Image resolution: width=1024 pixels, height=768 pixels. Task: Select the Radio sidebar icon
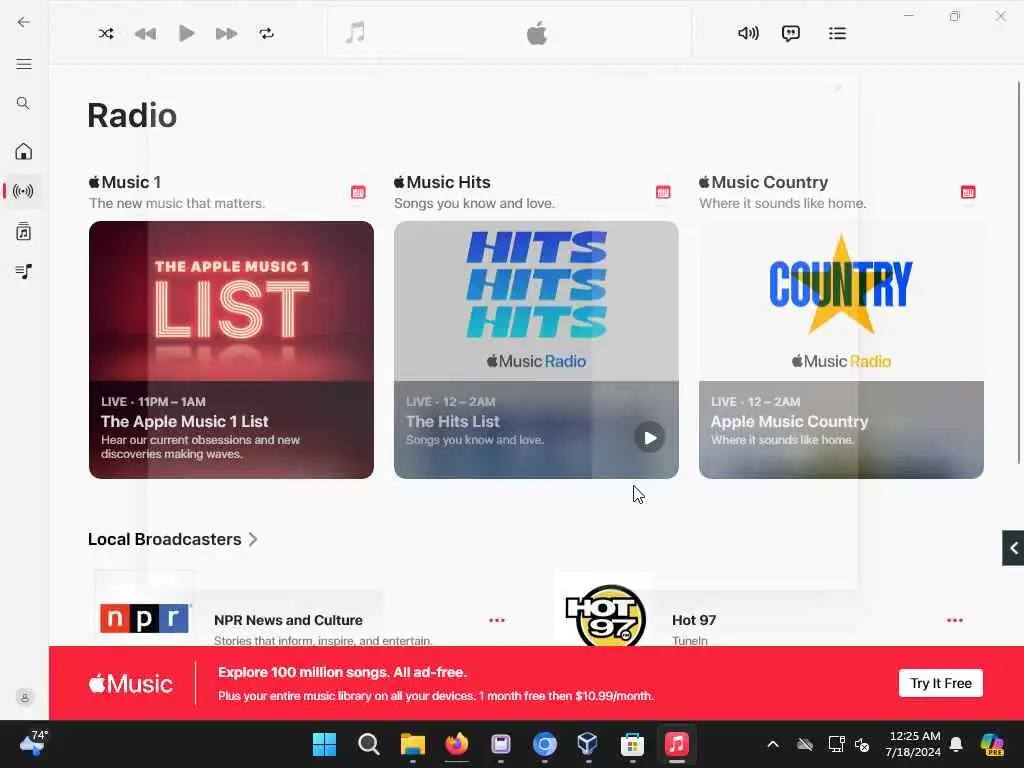point(24,191)
